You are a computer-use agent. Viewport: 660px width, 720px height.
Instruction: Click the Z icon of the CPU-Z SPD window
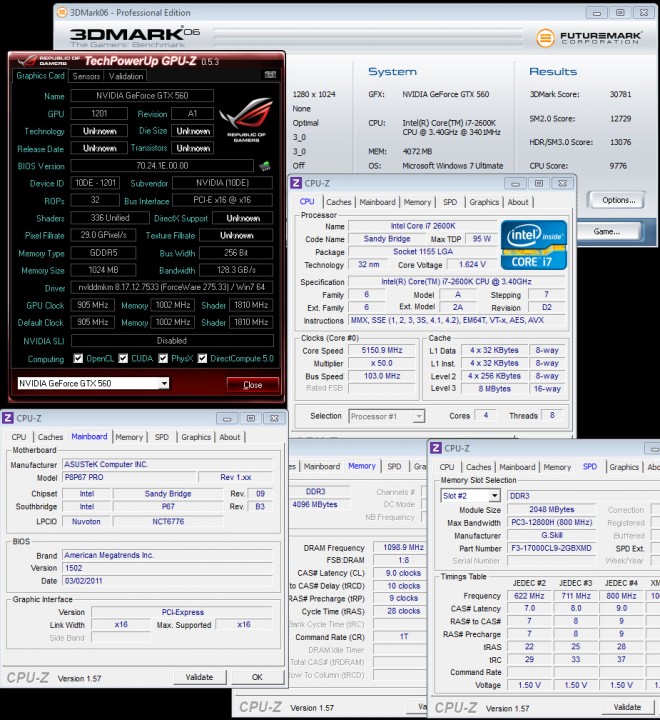(436, 448)
